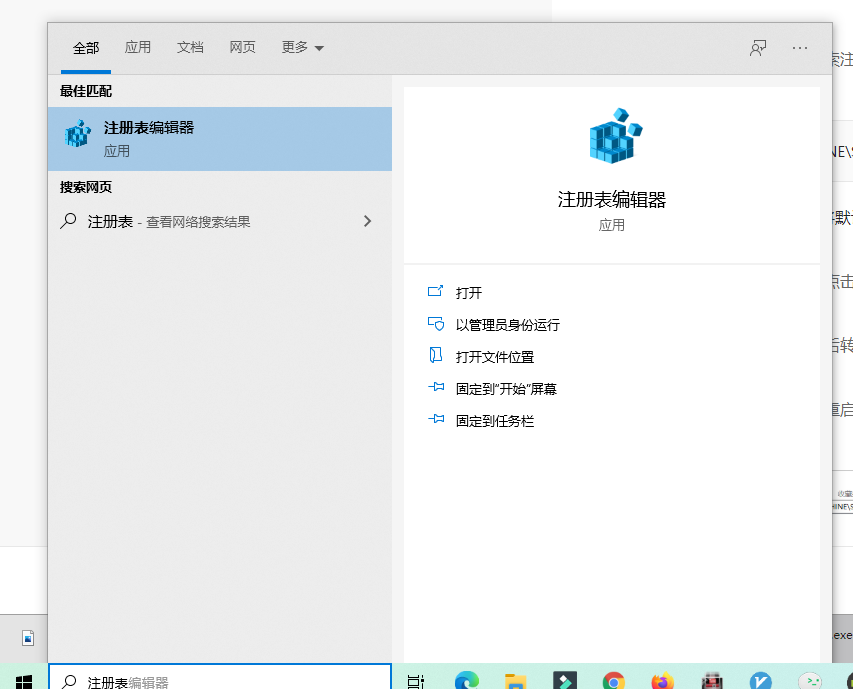Open the ... options menu
This screenshot has height=689, width=853.
799,47
